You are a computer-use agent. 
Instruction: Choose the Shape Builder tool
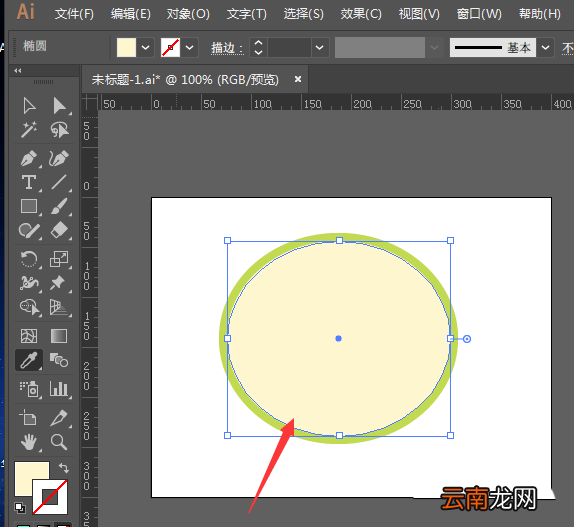click(30, 307)
